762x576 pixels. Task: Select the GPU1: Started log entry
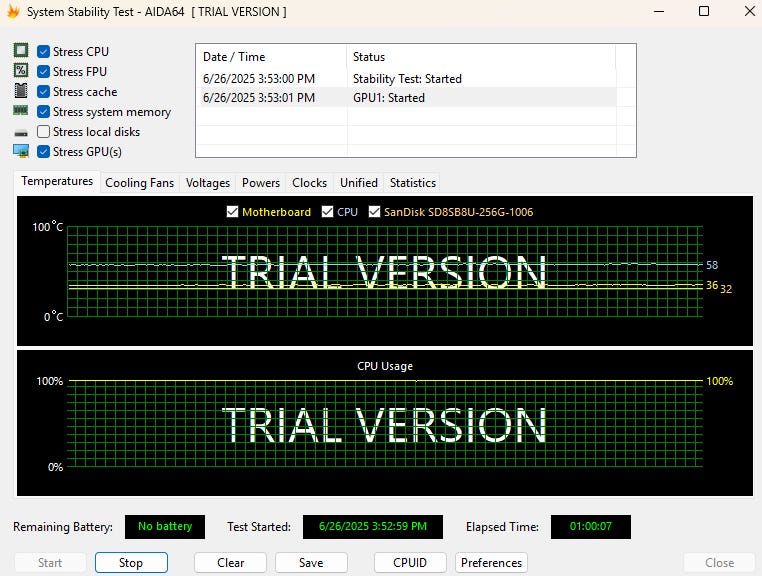click(389, 98)
